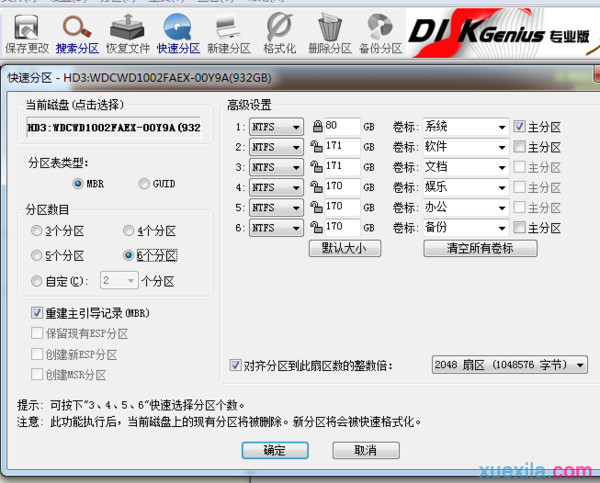Open file system dropdown for partition 3
This screenshot has width=600, height=483.
[x=276, y=167]
